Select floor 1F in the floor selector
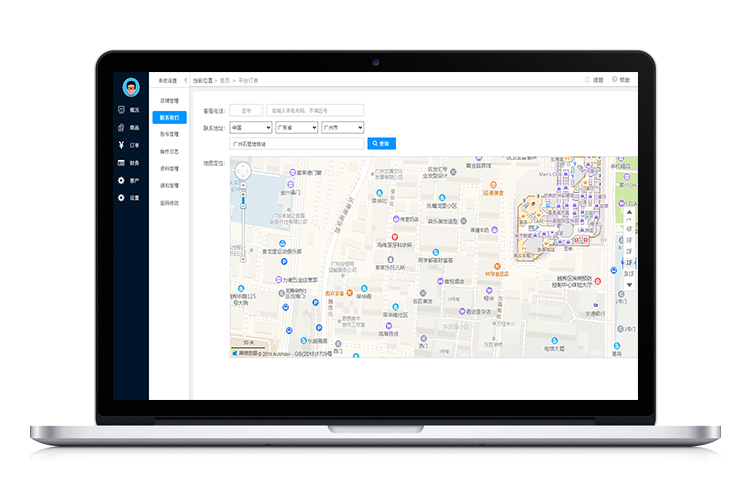The image size is (750, 488). coord(629,263)
